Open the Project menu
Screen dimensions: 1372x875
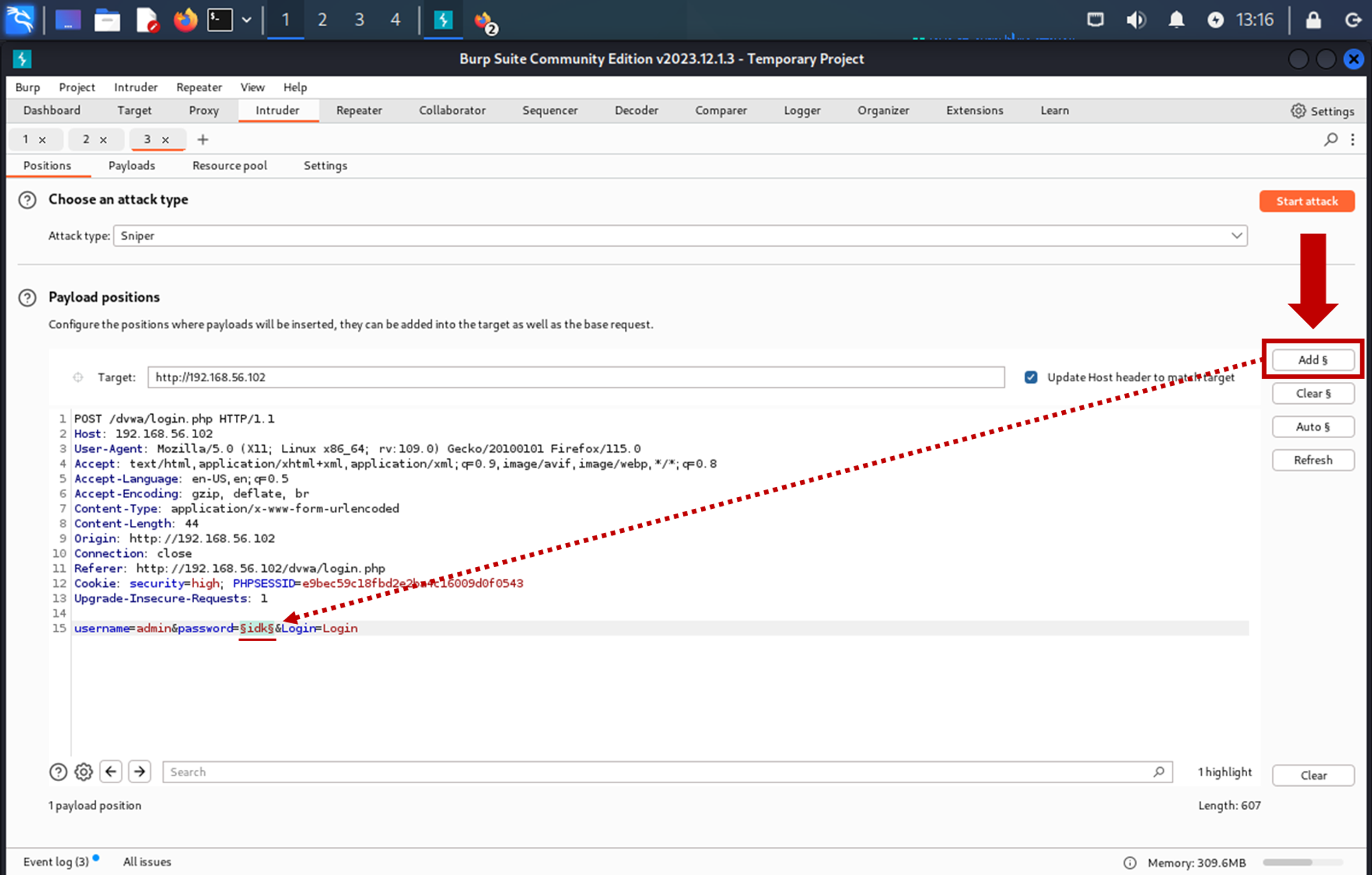(77, 87)
